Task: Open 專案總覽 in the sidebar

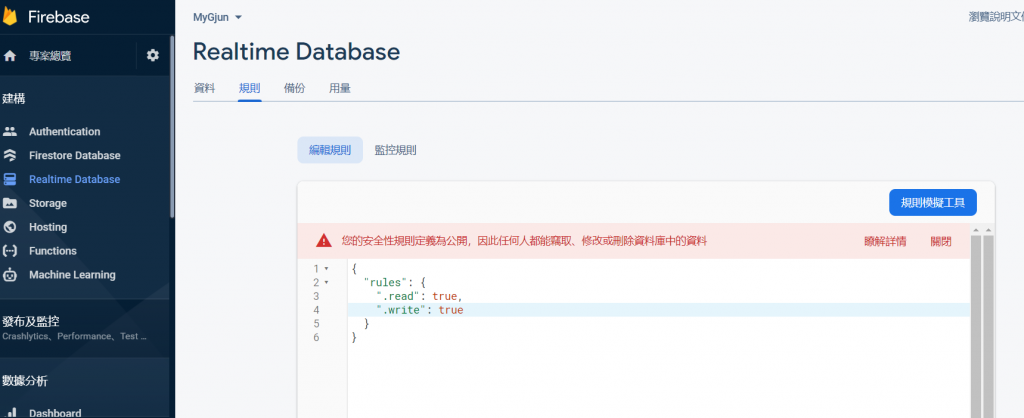Action: pyautogui.click(x=50, y=56)
